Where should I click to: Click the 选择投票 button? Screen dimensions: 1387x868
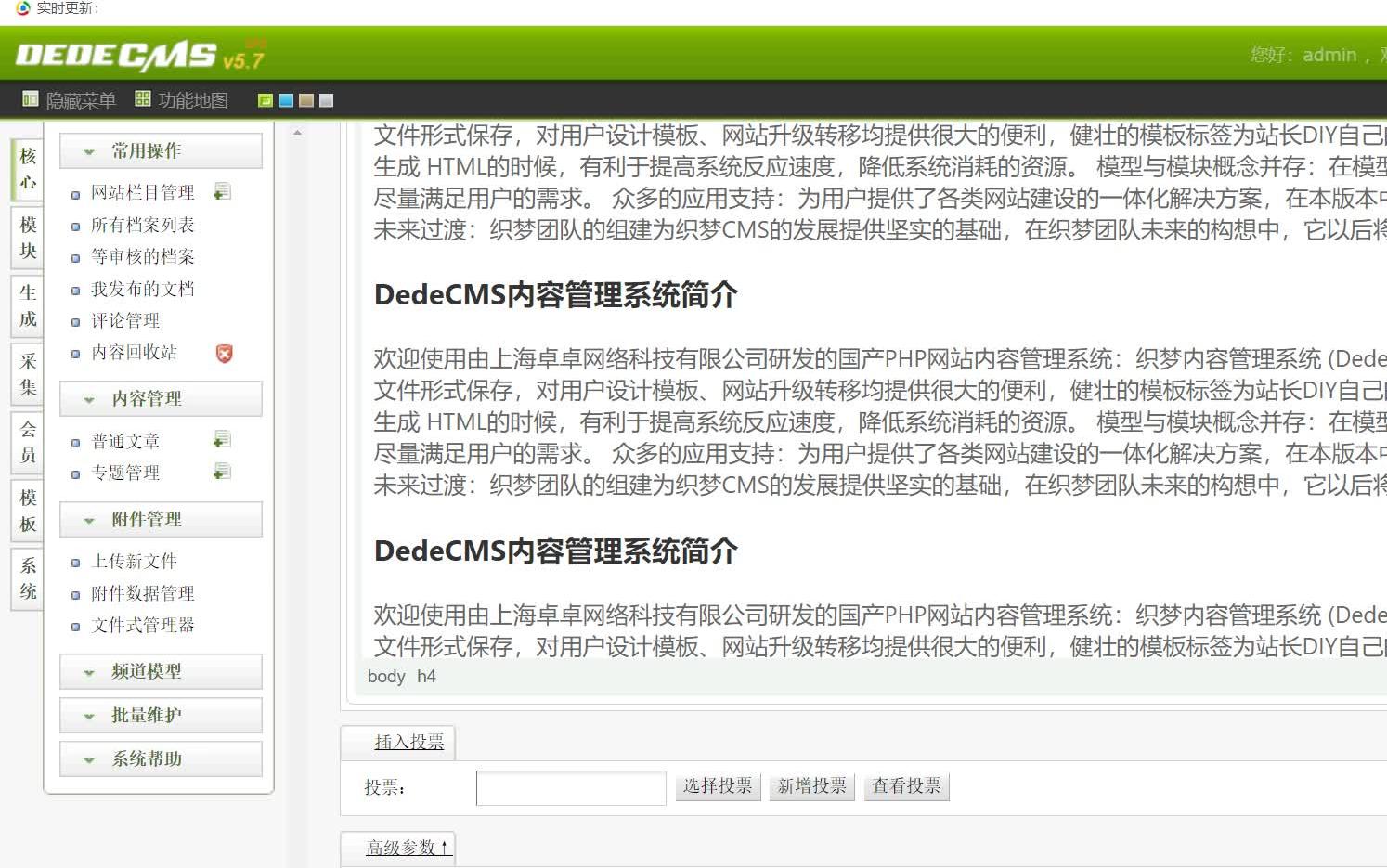718,787
